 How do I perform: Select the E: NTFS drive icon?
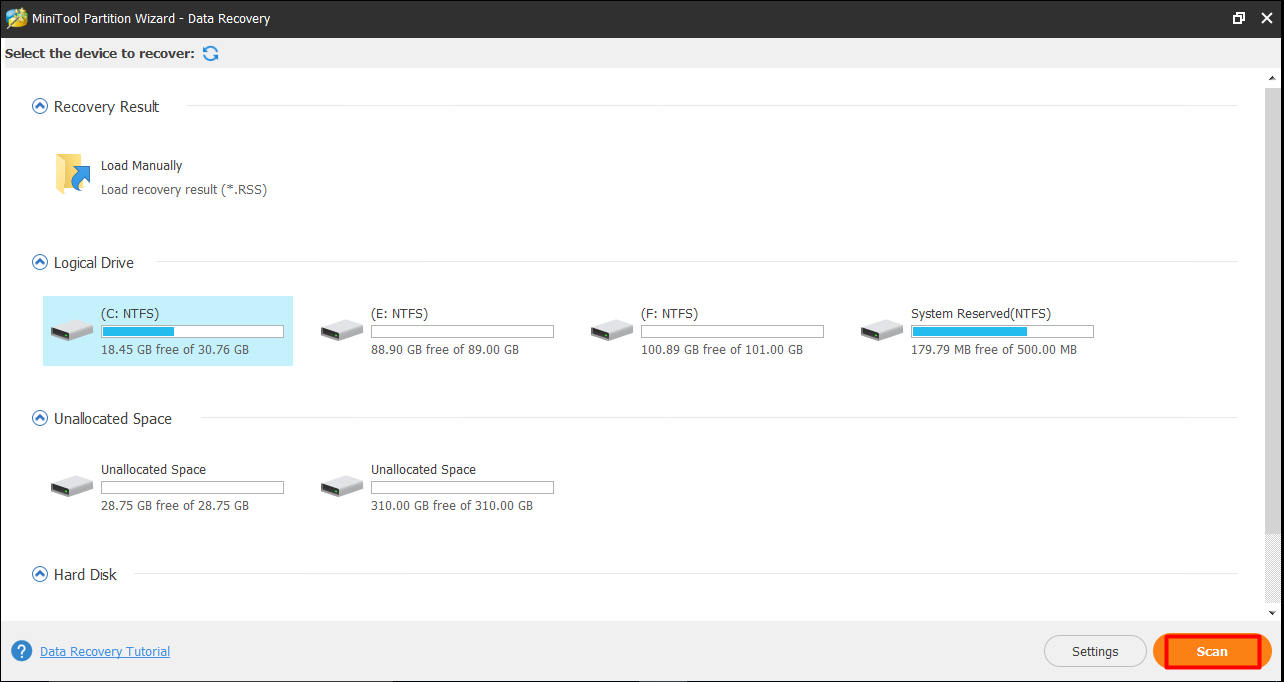tap(342, 330)
